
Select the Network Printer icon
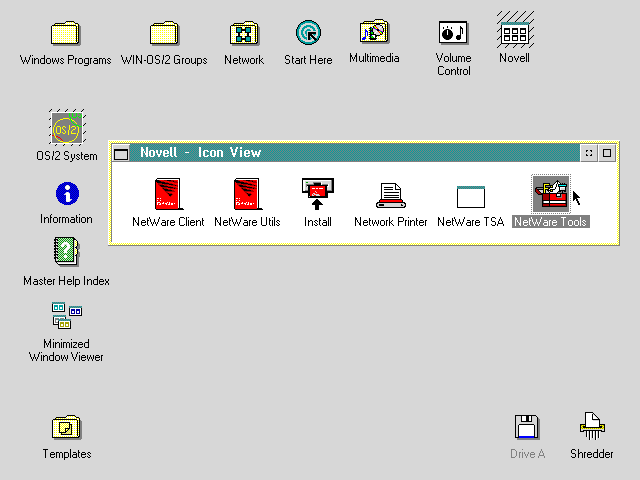click(391, 195)
